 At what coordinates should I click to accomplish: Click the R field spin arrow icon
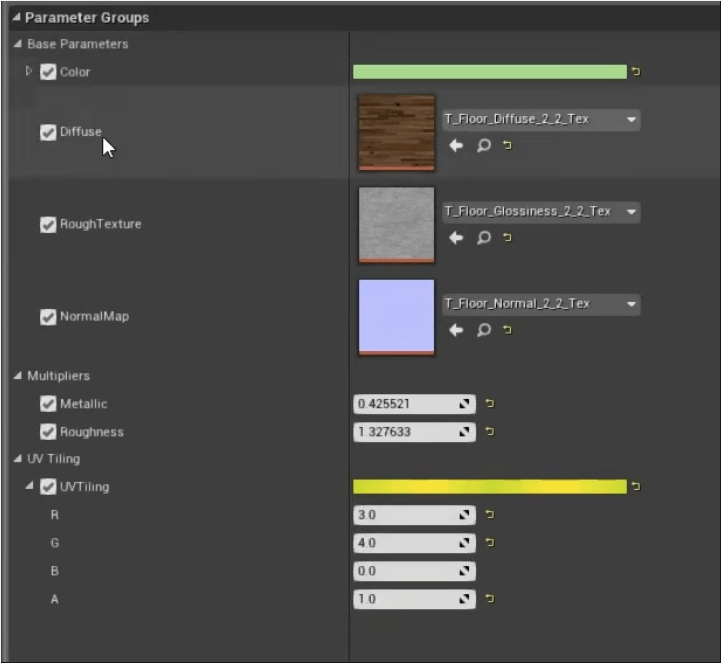[464, 515]
